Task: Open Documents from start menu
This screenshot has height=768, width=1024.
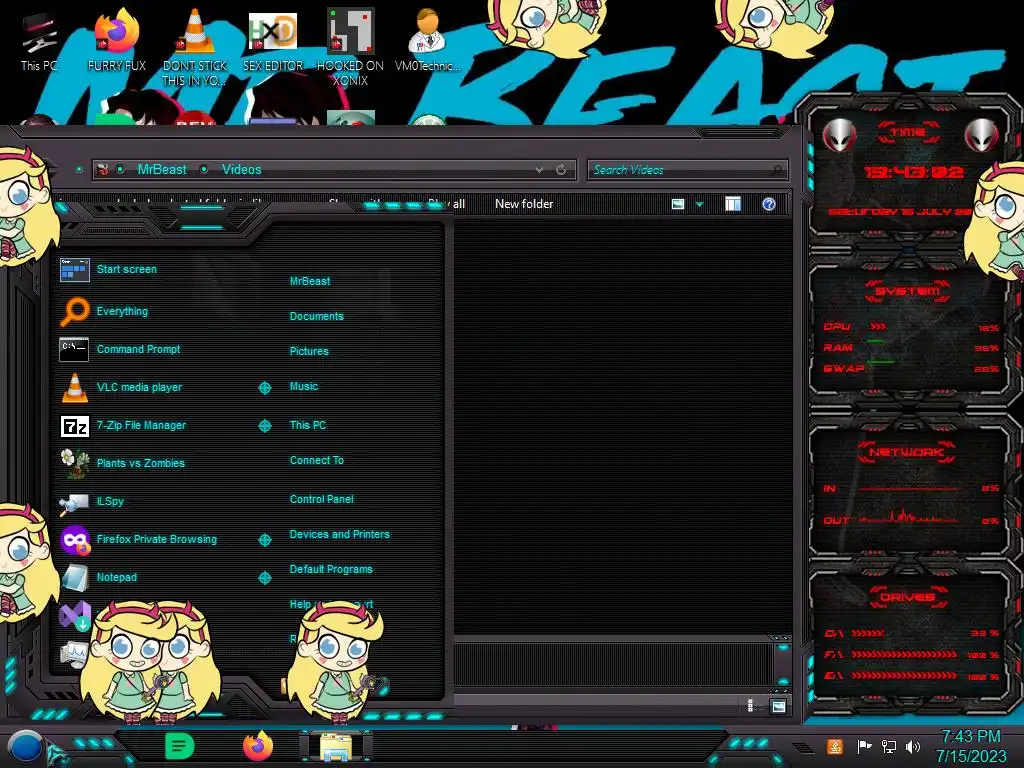Action: click(317, 316)
